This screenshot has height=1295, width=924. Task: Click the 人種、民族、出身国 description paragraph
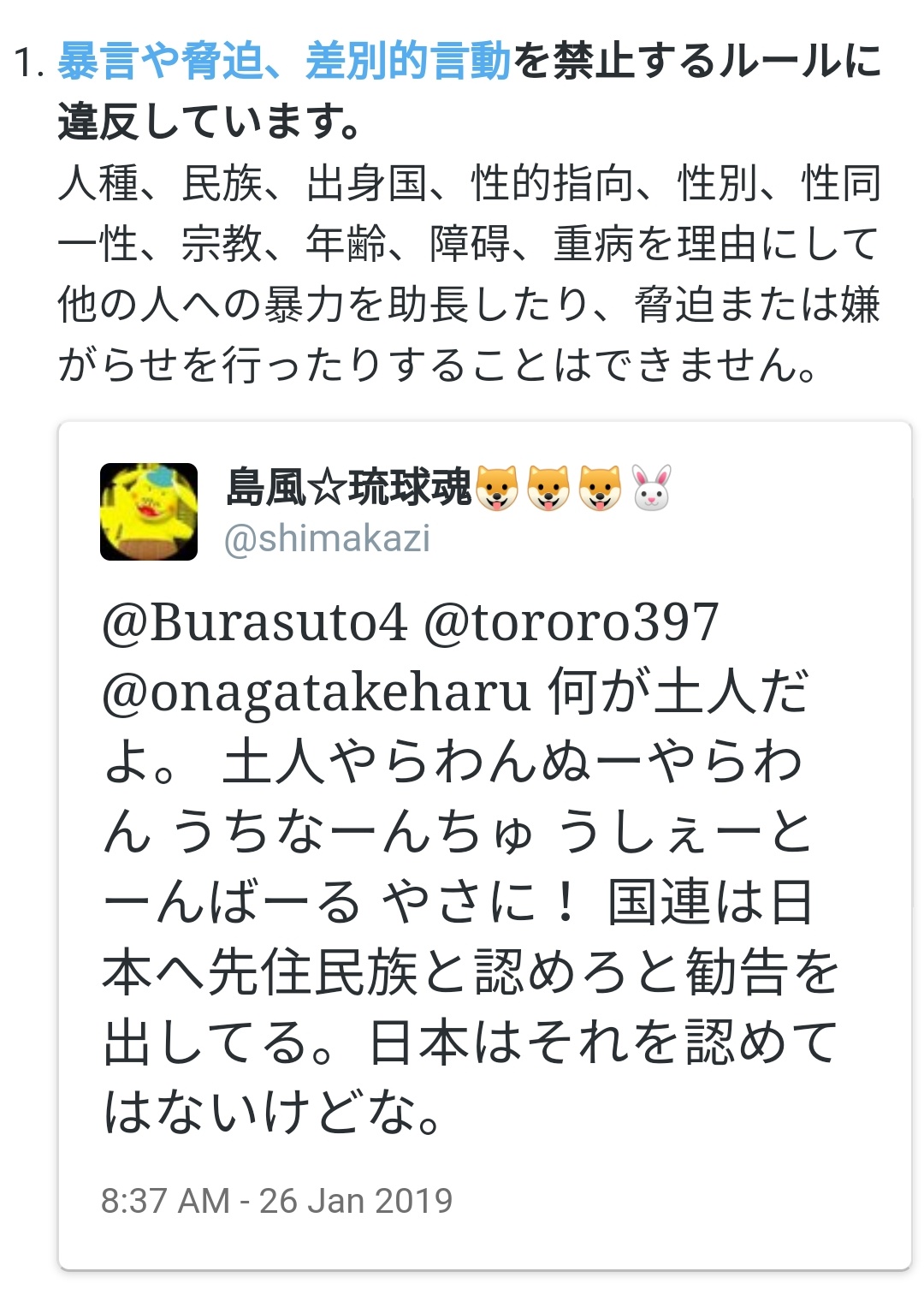[469, 274]
